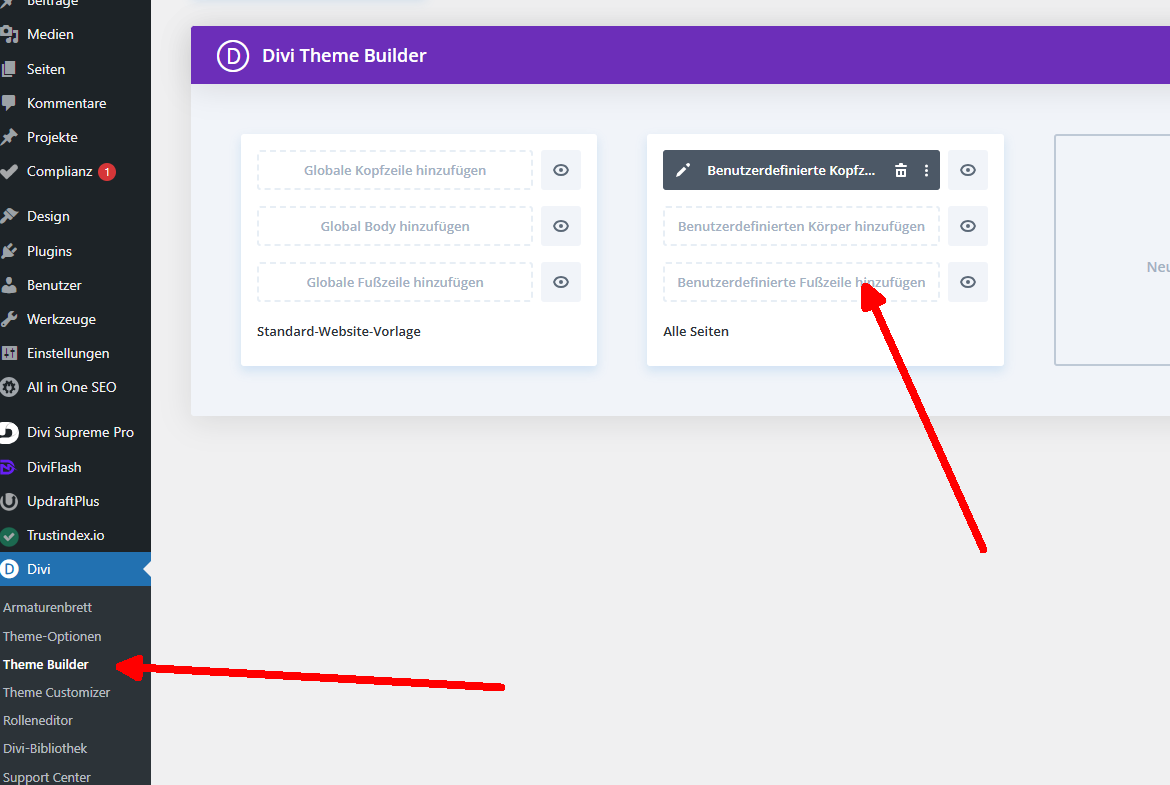
Task: Click the UpdraftPlus icon
Action: [x=9, y=501]
